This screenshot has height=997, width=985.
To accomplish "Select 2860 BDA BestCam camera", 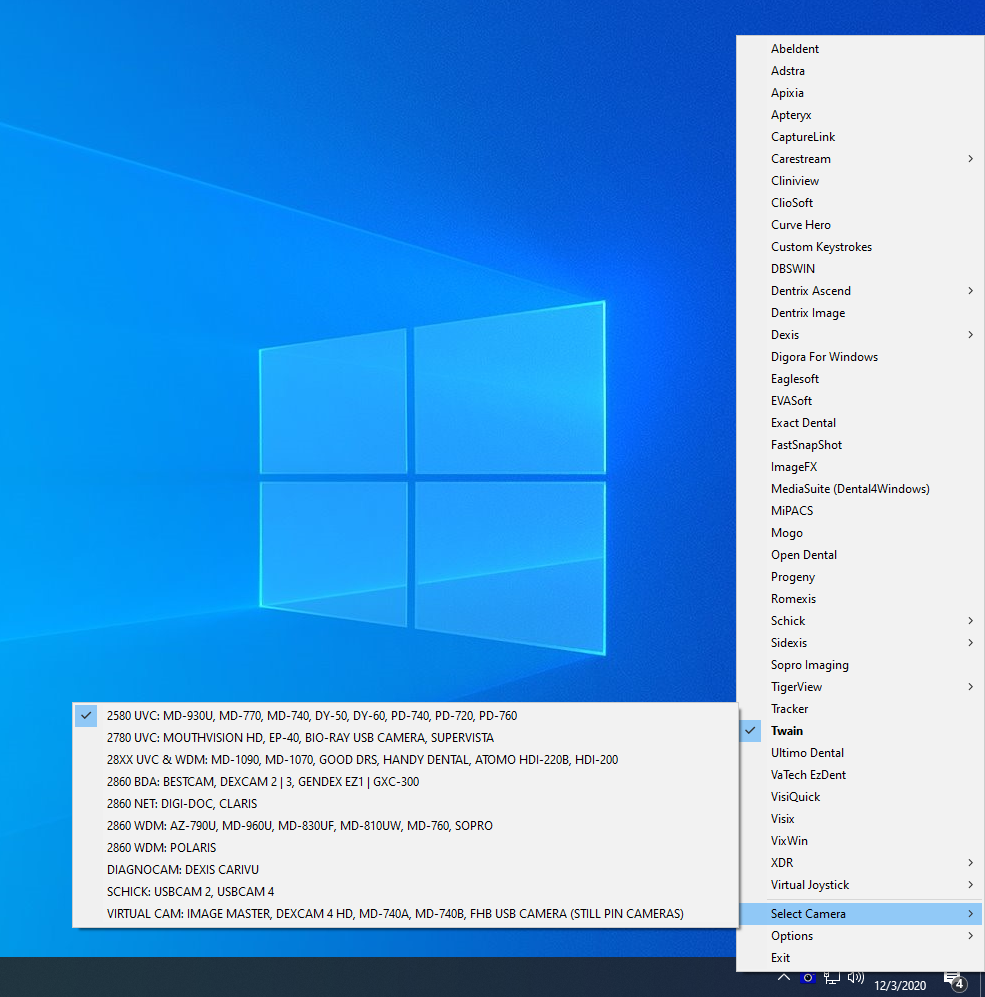I will (x=406, y=781).
